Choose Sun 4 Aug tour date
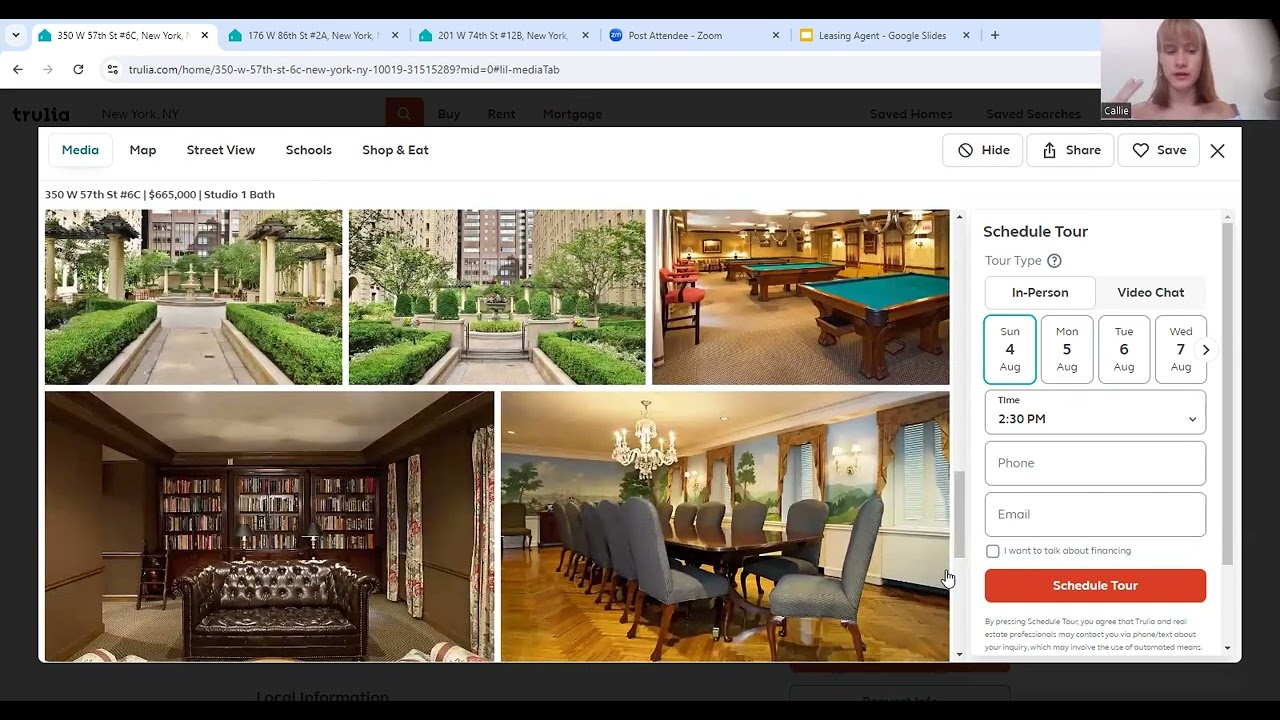 pos(1010,349)
